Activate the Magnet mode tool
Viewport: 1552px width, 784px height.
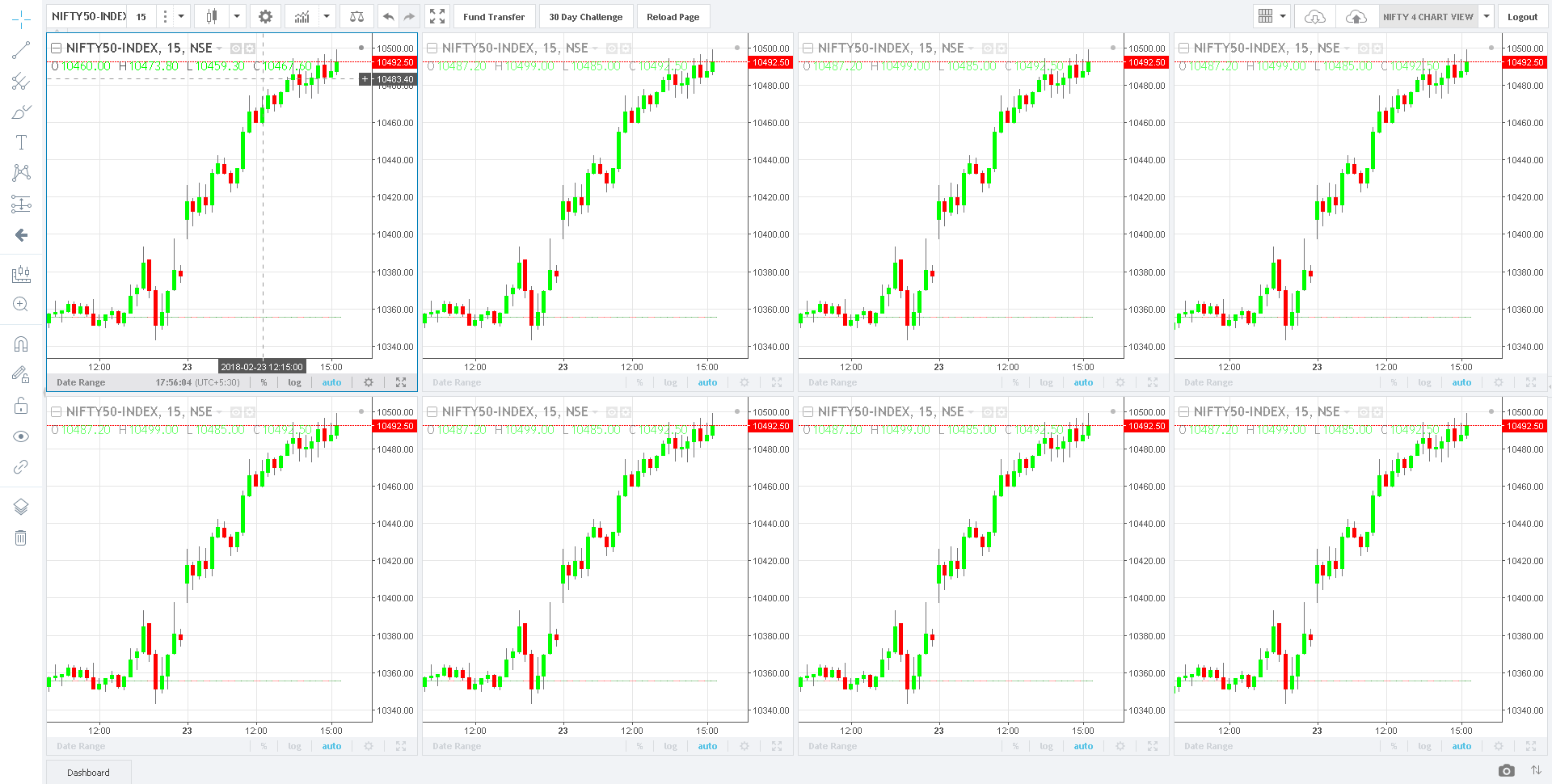click(x=21, y=344)
